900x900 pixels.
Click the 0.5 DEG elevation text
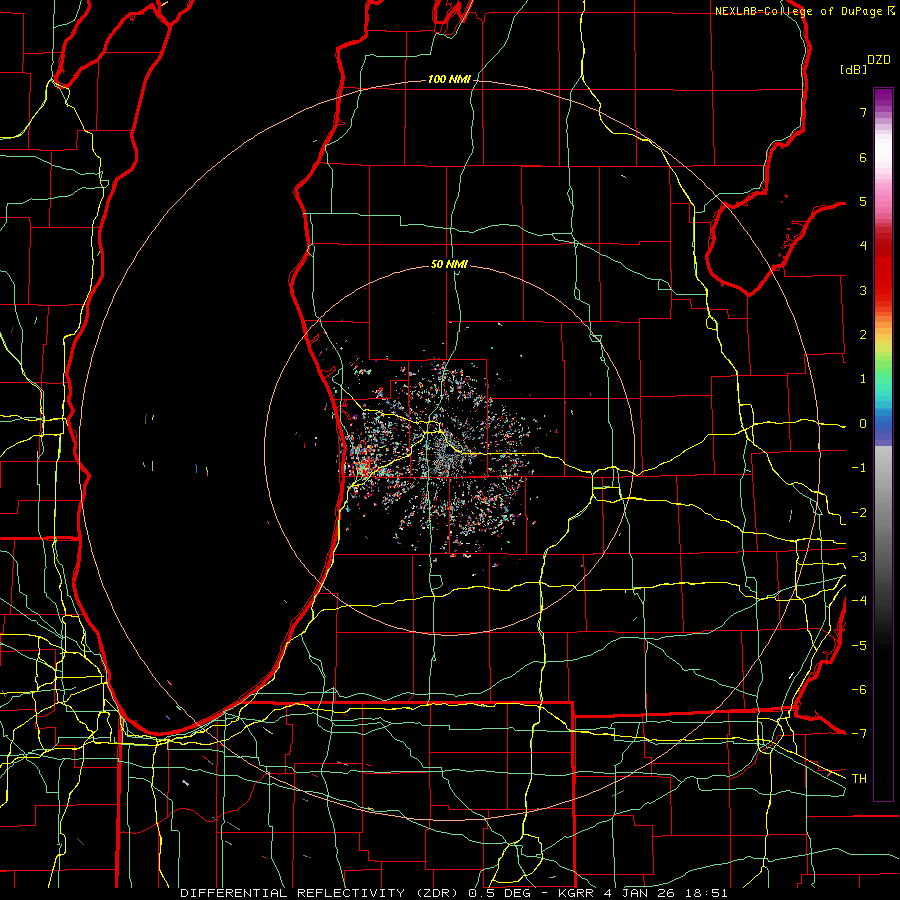(x=500, y=893)
